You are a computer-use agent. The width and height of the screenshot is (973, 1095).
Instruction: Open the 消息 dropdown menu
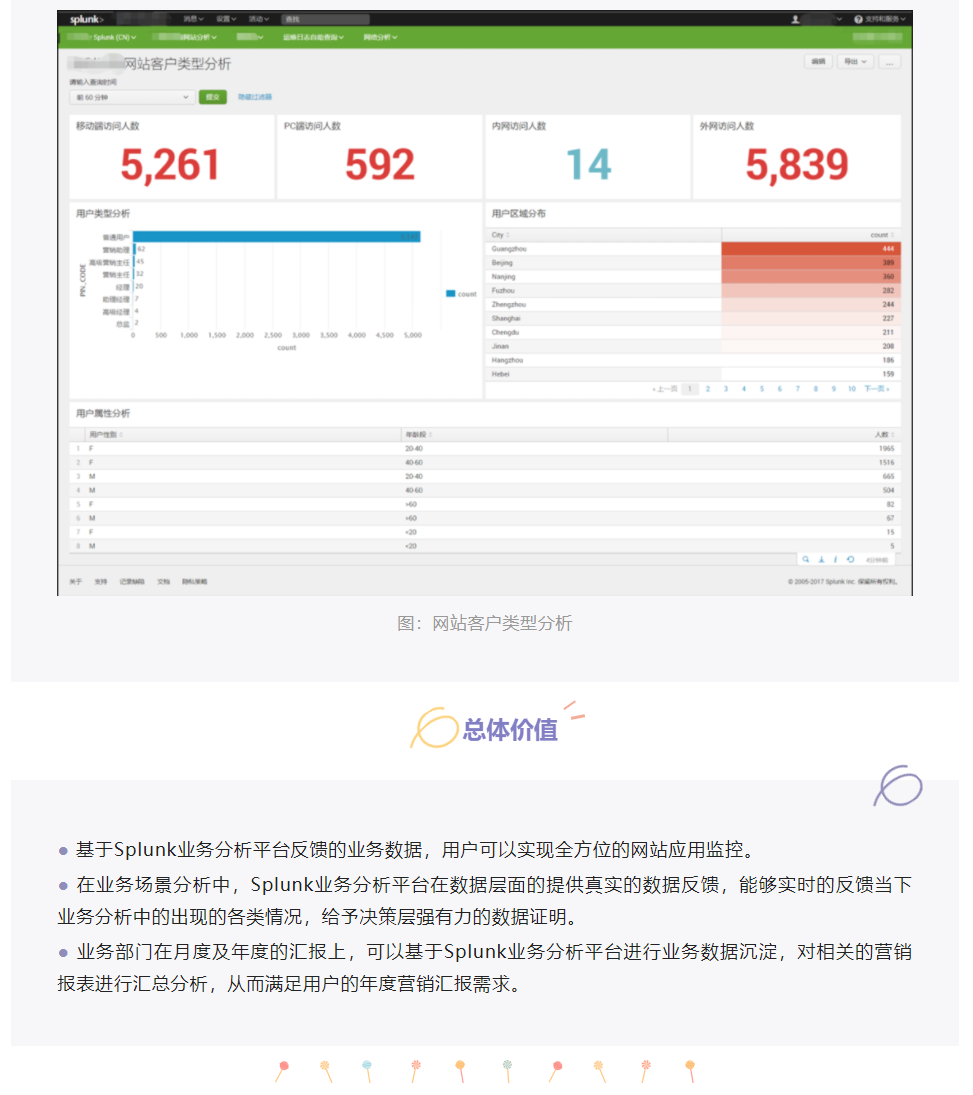click(x=193, y=20)
